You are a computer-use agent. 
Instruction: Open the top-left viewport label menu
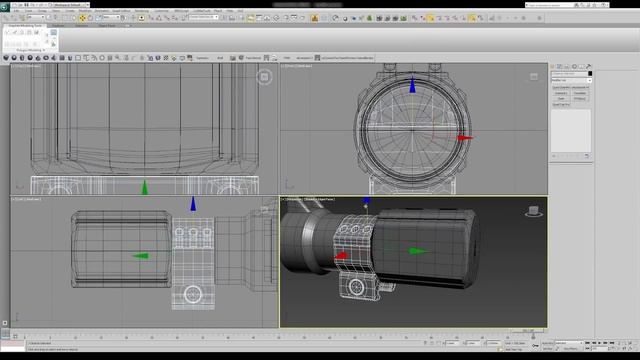coord(27,65)
